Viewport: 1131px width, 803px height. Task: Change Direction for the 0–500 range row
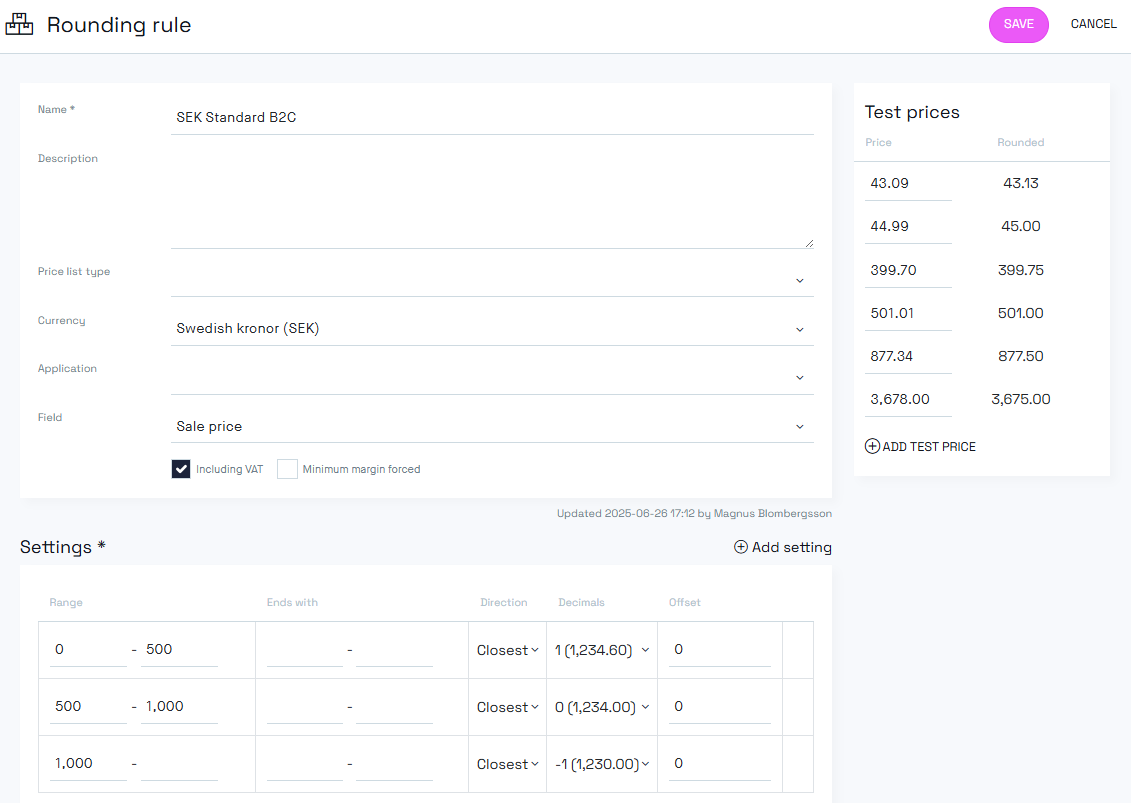click(x=507, y=650)
